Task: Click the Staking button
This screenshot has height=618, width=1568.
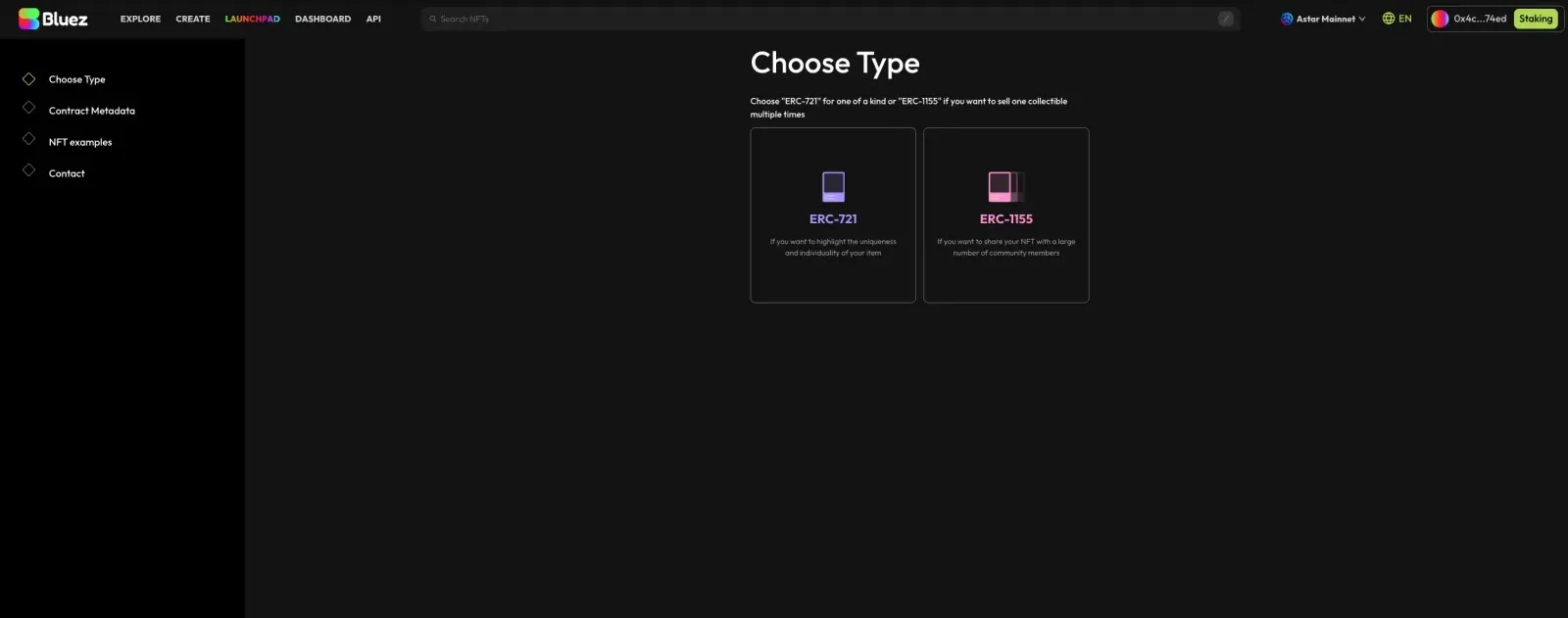Action: pyautogui.click(x=1536, y=19)
